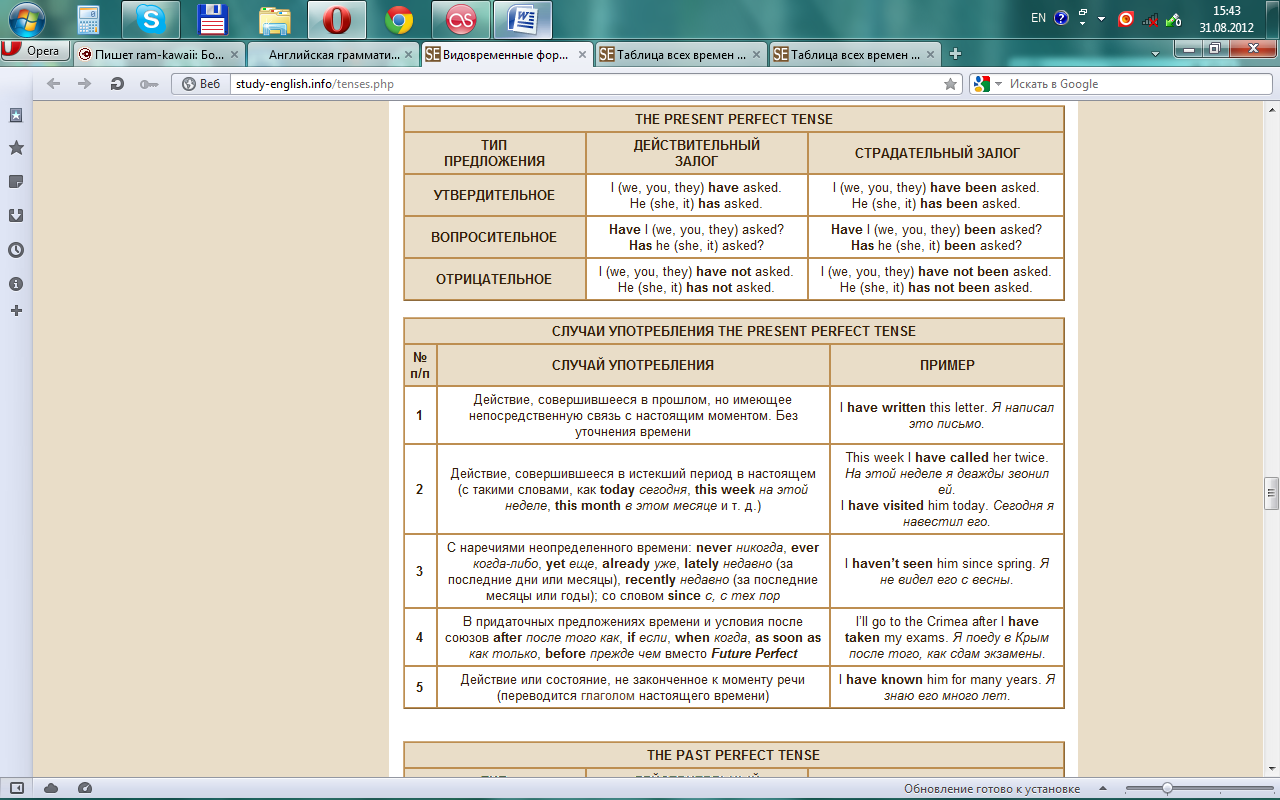The image size is (1280, 800).
Task: Go back to the previous page
Action: (x=53, y=84)
